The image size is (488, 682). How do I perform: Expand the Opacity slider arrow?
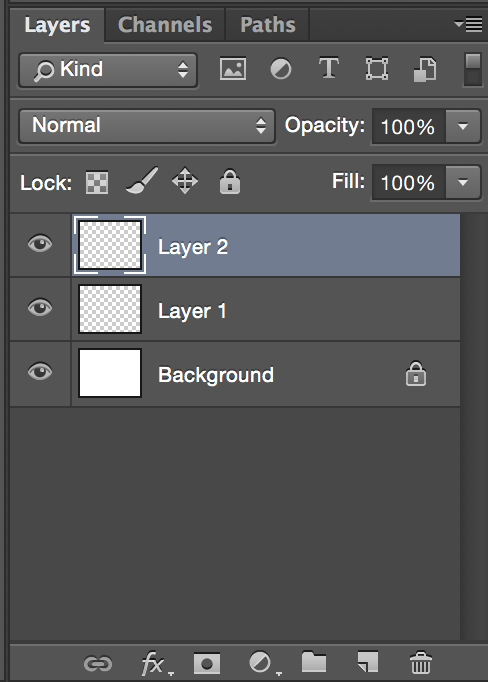point(463,127)
